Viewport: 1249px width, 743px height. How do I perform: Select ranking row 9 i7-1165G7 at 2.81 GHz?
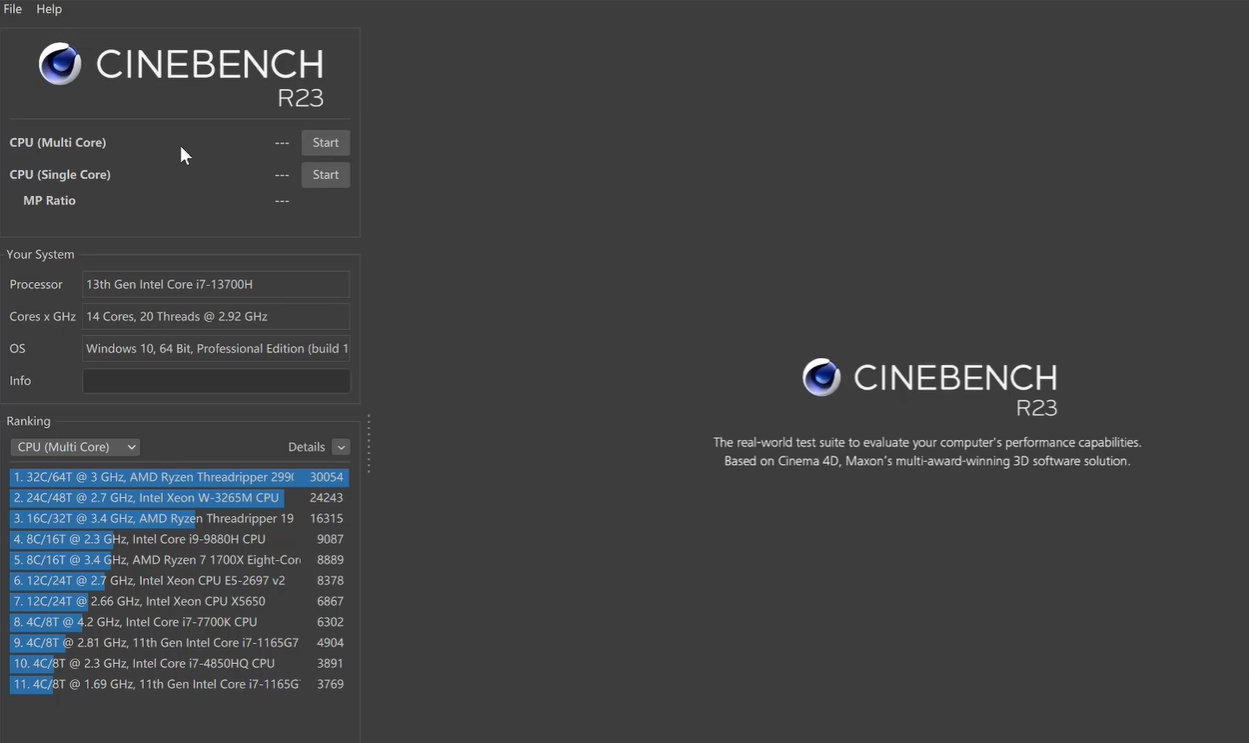pos(179,643)
